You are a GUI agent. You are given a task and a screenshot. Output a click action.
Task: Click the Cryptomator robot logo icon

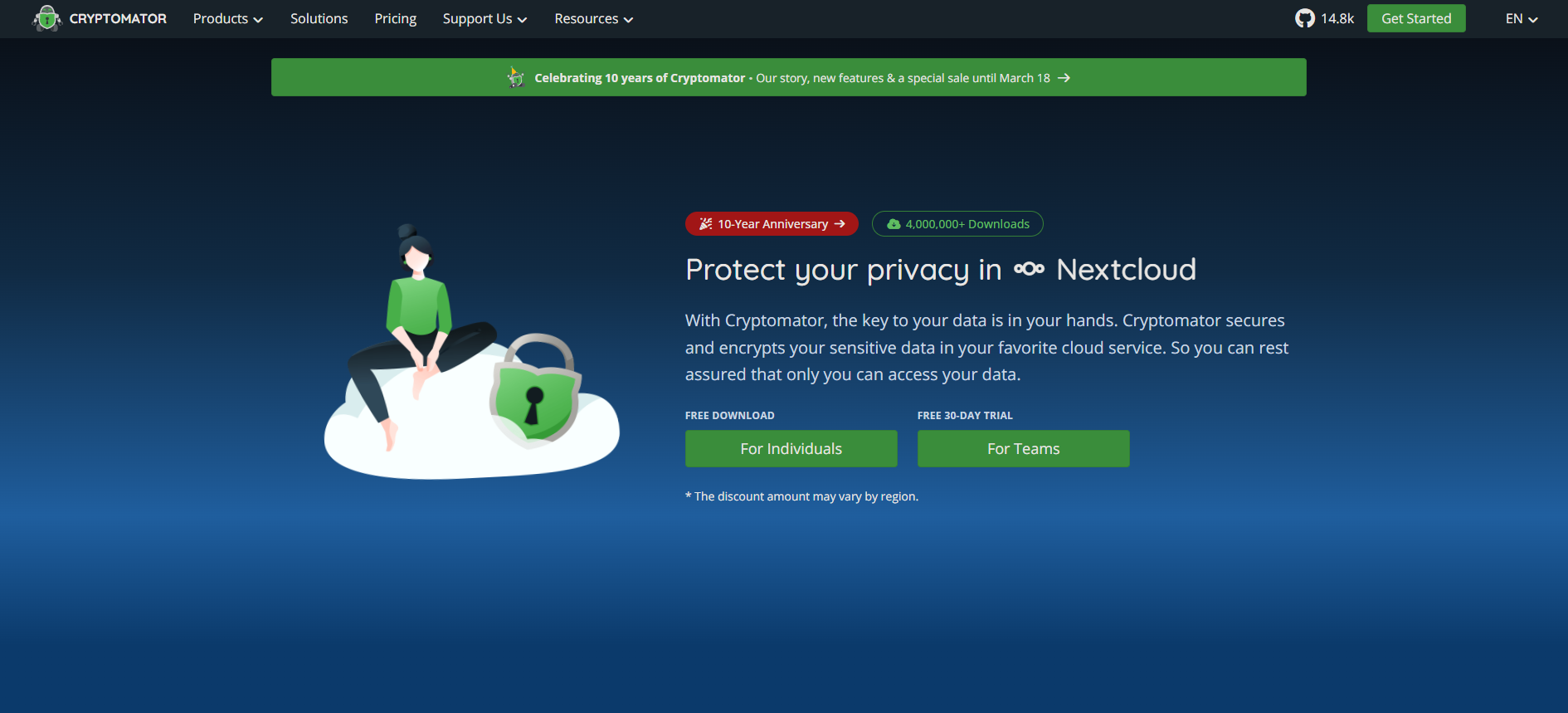pyautogui.click(x=47, y=18)
